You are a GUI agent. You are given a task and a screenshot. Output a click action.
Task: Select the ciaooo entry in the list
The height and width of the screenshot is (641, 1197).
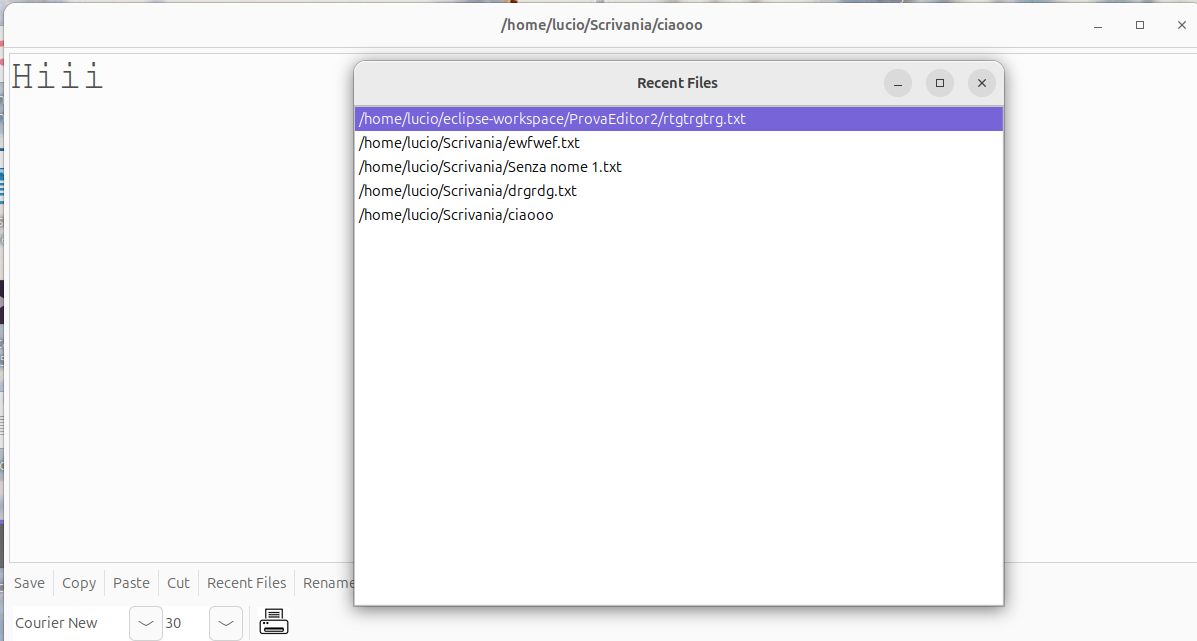point(456,214)
